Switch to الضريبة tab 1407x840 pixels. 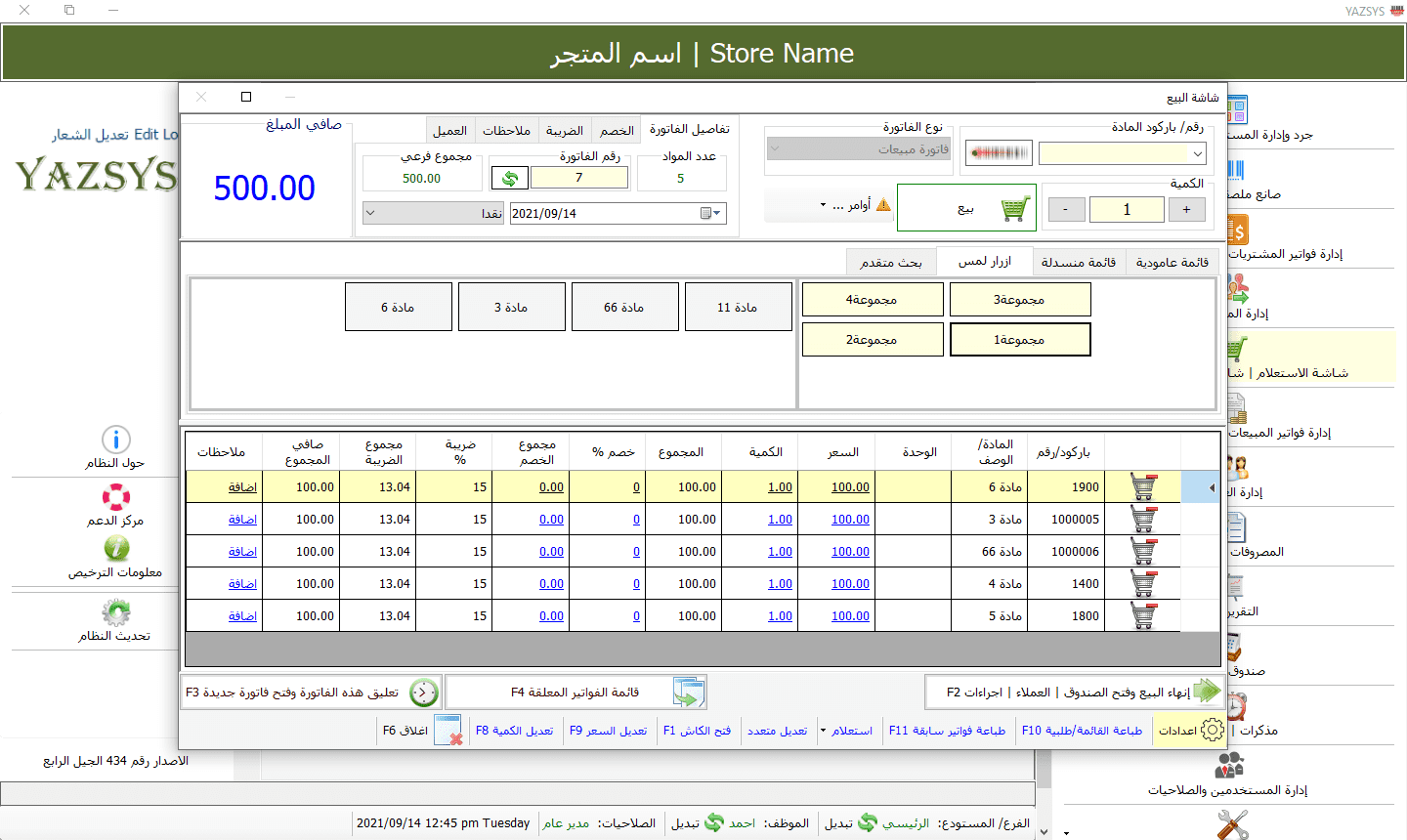tap(564, 130)
